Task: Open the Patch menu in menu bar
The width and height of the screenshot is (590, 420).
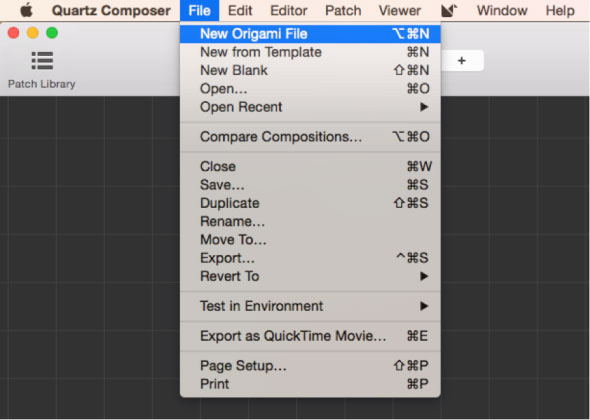Action: coord(343,11)
